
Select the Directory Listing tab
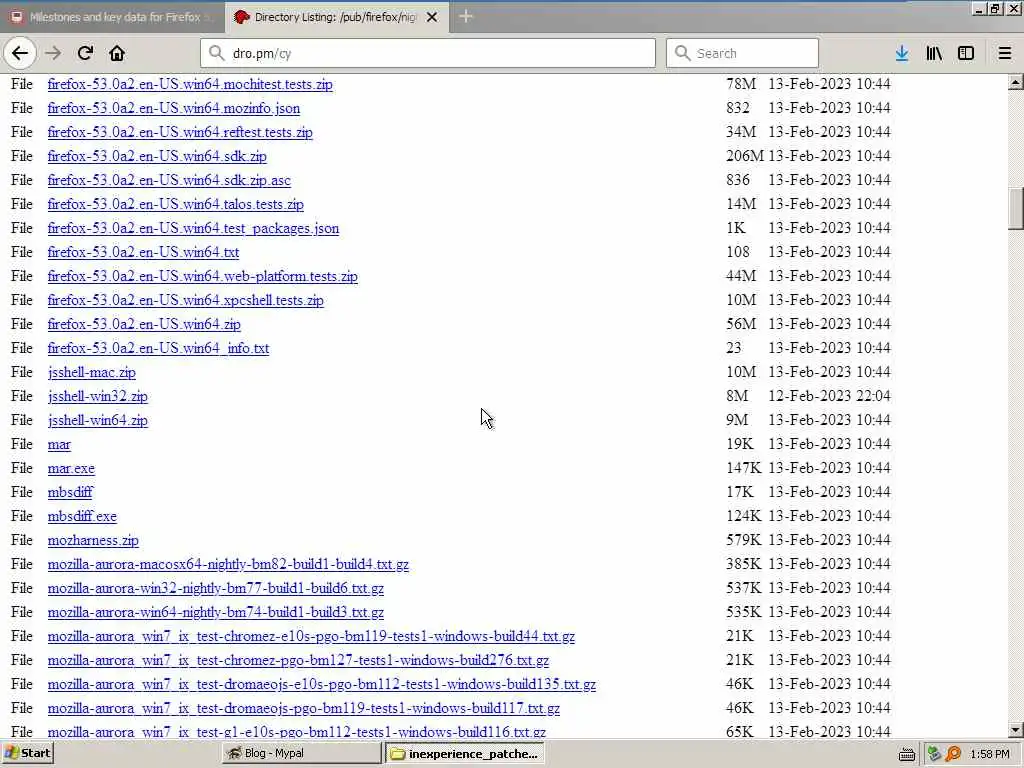[336, 18]
